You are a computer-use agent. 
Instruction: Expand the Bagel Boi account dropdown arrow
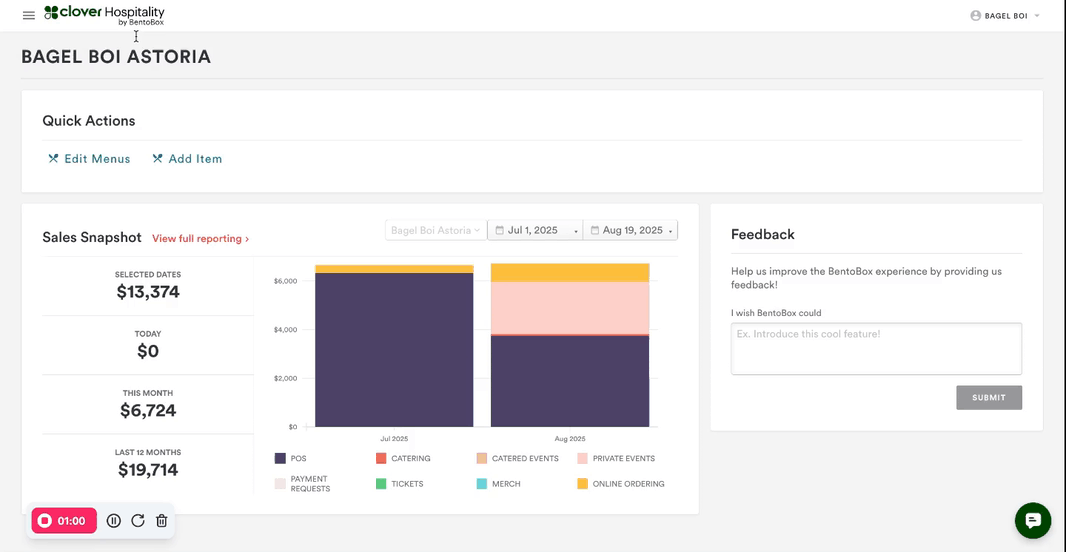[x=1037, y=16]
